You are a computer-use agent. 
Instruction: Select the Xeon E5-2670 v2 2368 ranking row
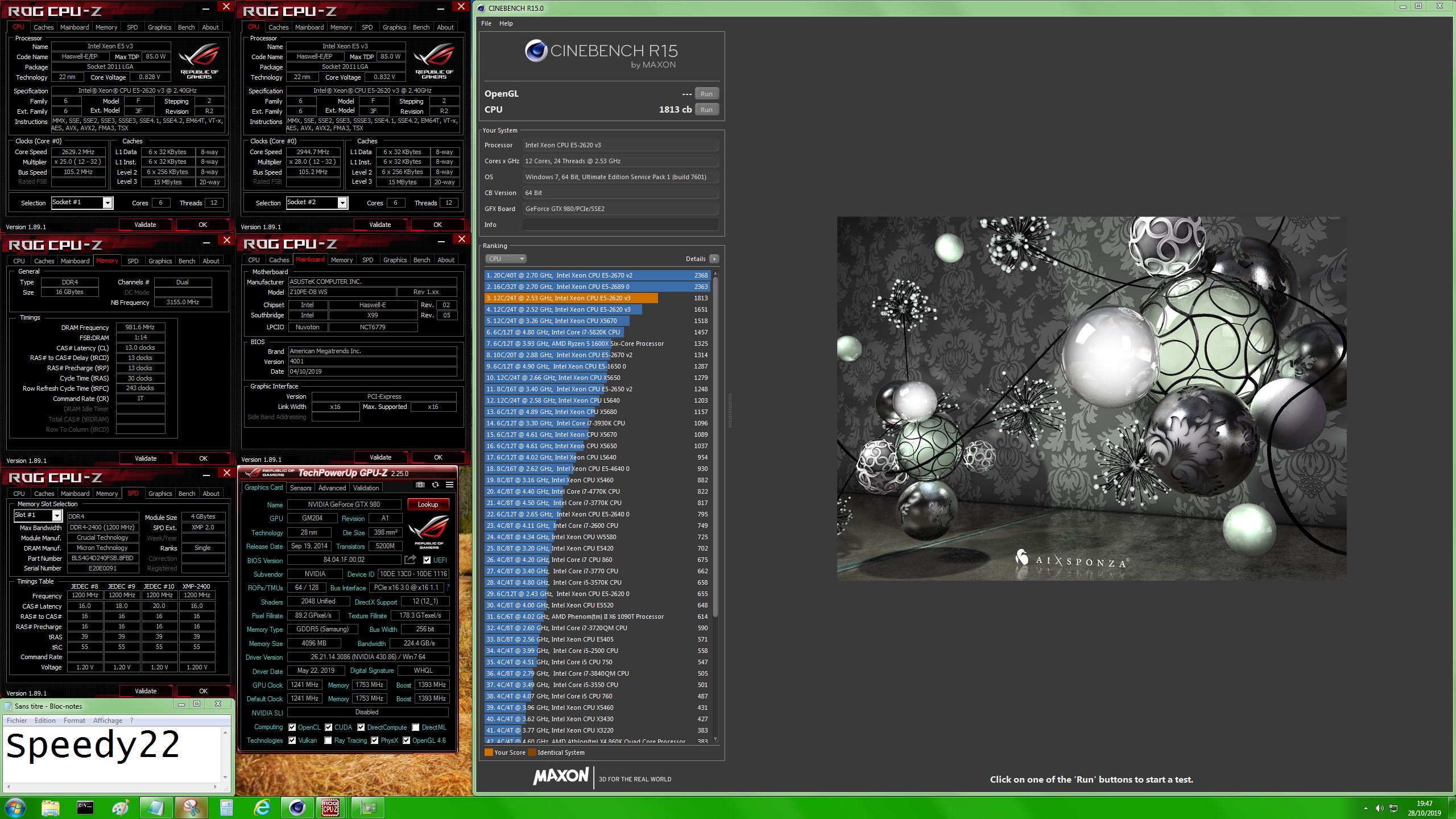coord(597,275)
